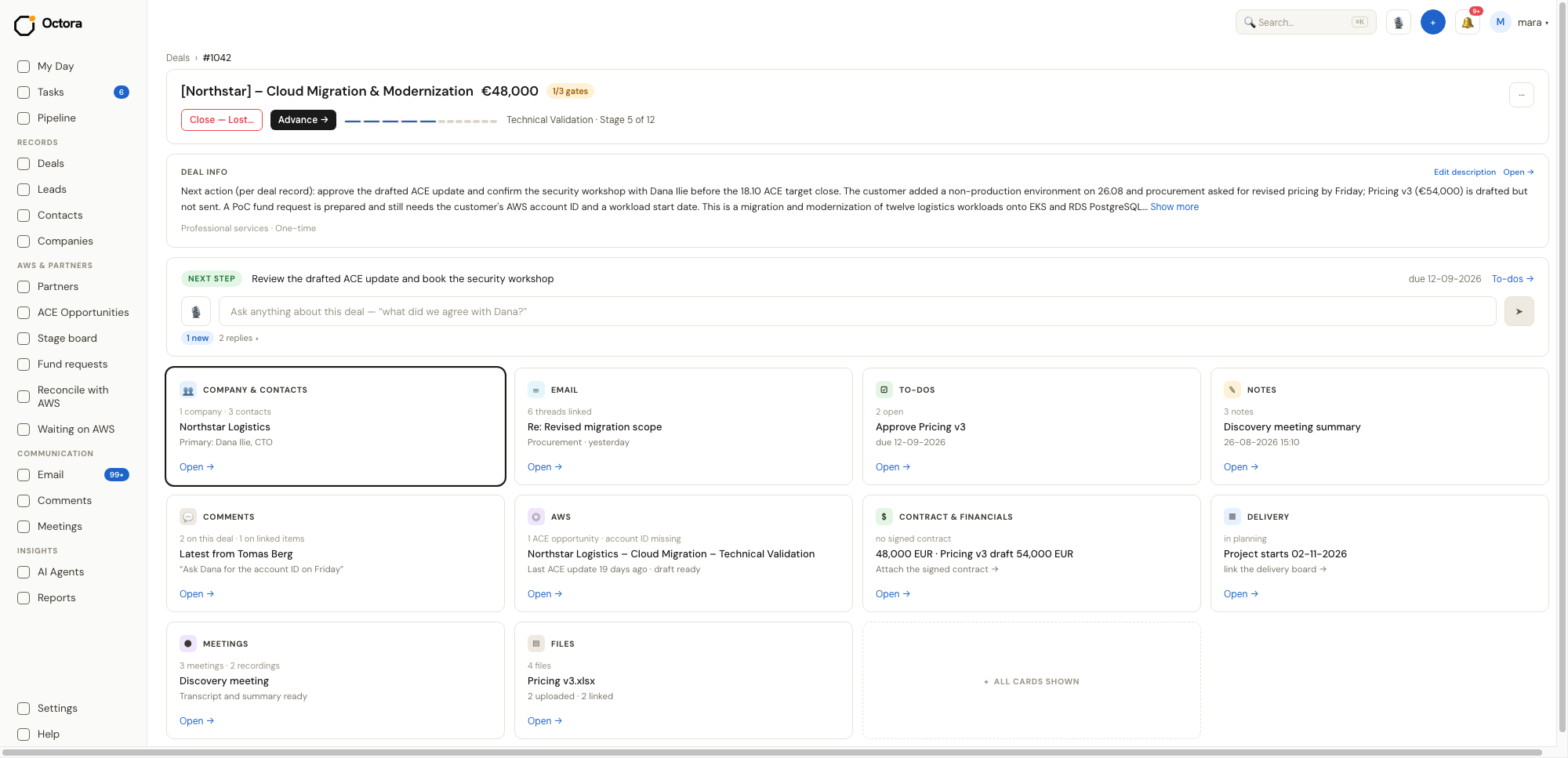1568x758 pixels.
Task: Click the AI Agents sidebar icon
Action: point(24,572)
